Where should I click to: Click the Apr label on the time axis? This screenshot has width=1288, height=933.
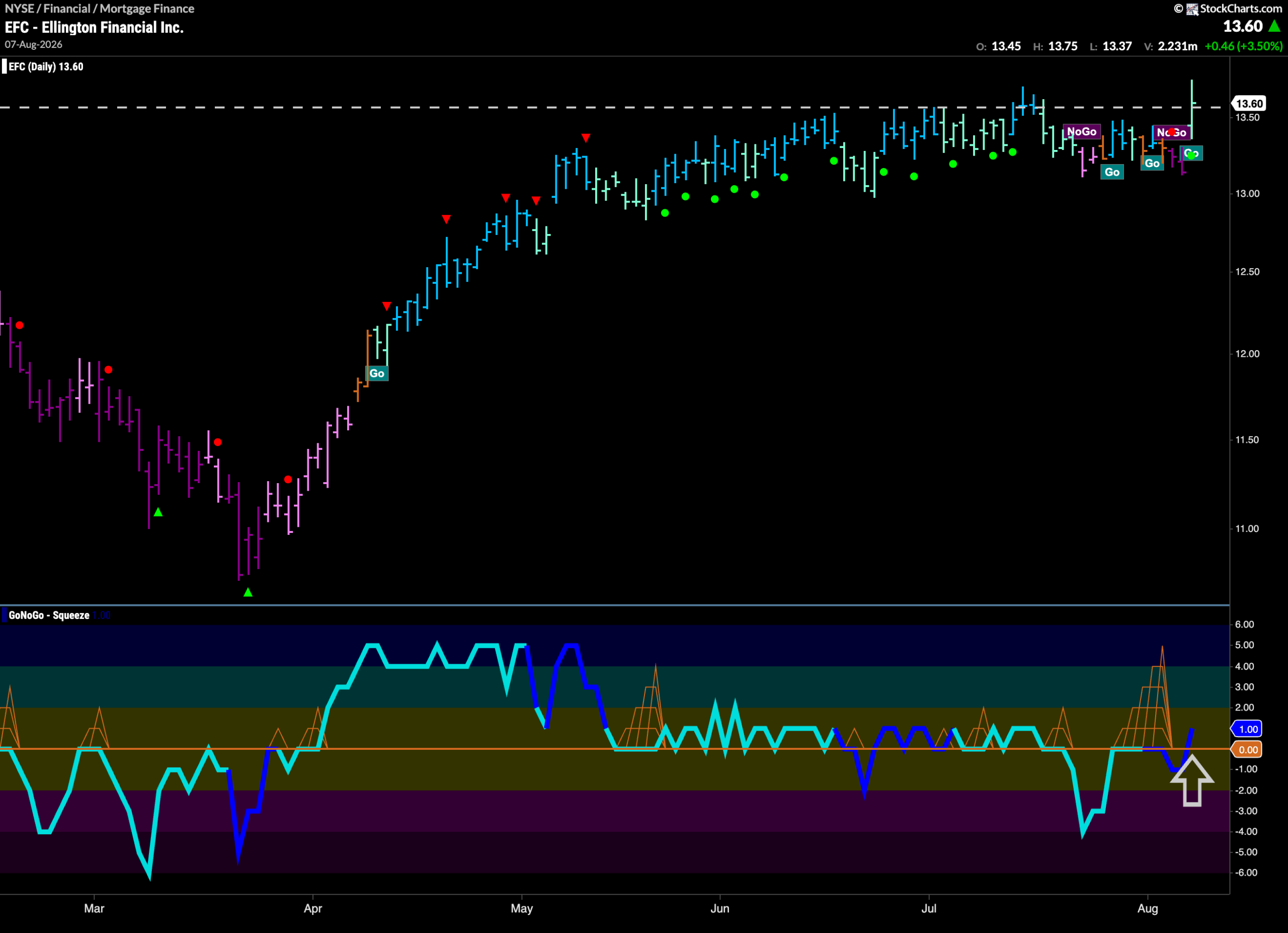(313, 908)
